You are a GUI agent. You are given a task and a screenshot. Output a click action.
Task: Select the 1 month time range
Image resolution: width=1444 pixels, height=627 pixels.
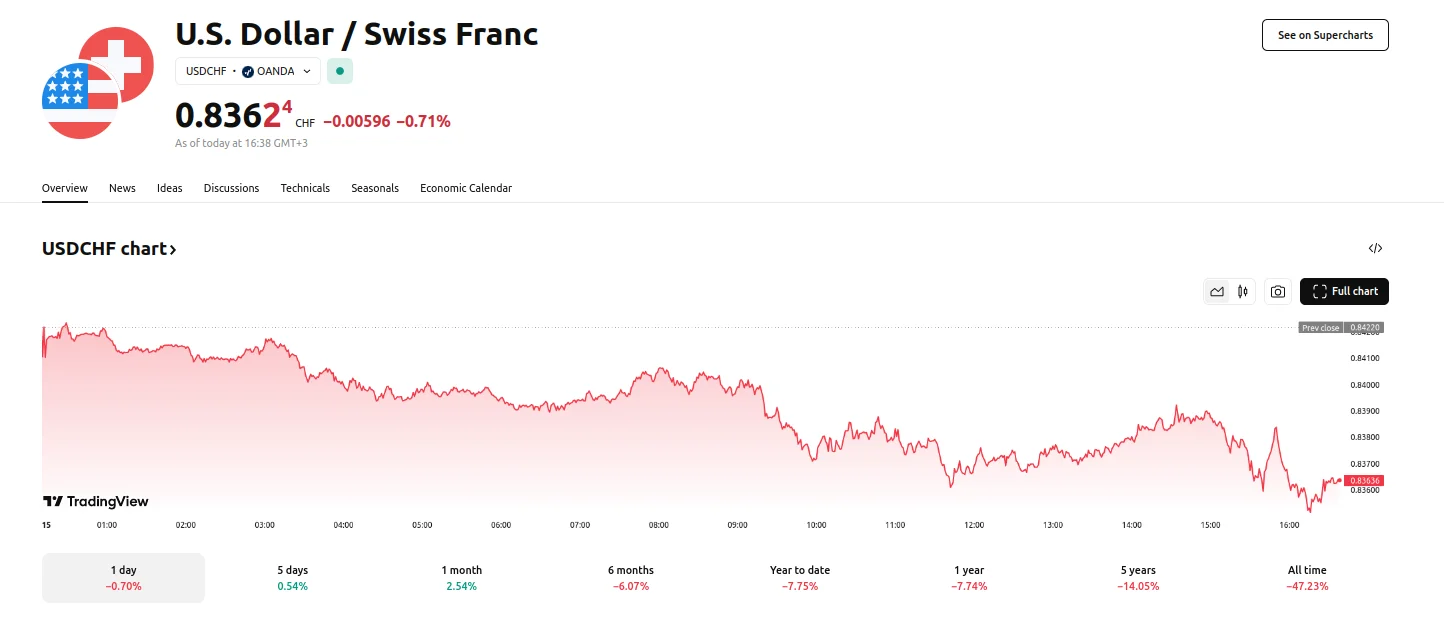pos(461,578)
